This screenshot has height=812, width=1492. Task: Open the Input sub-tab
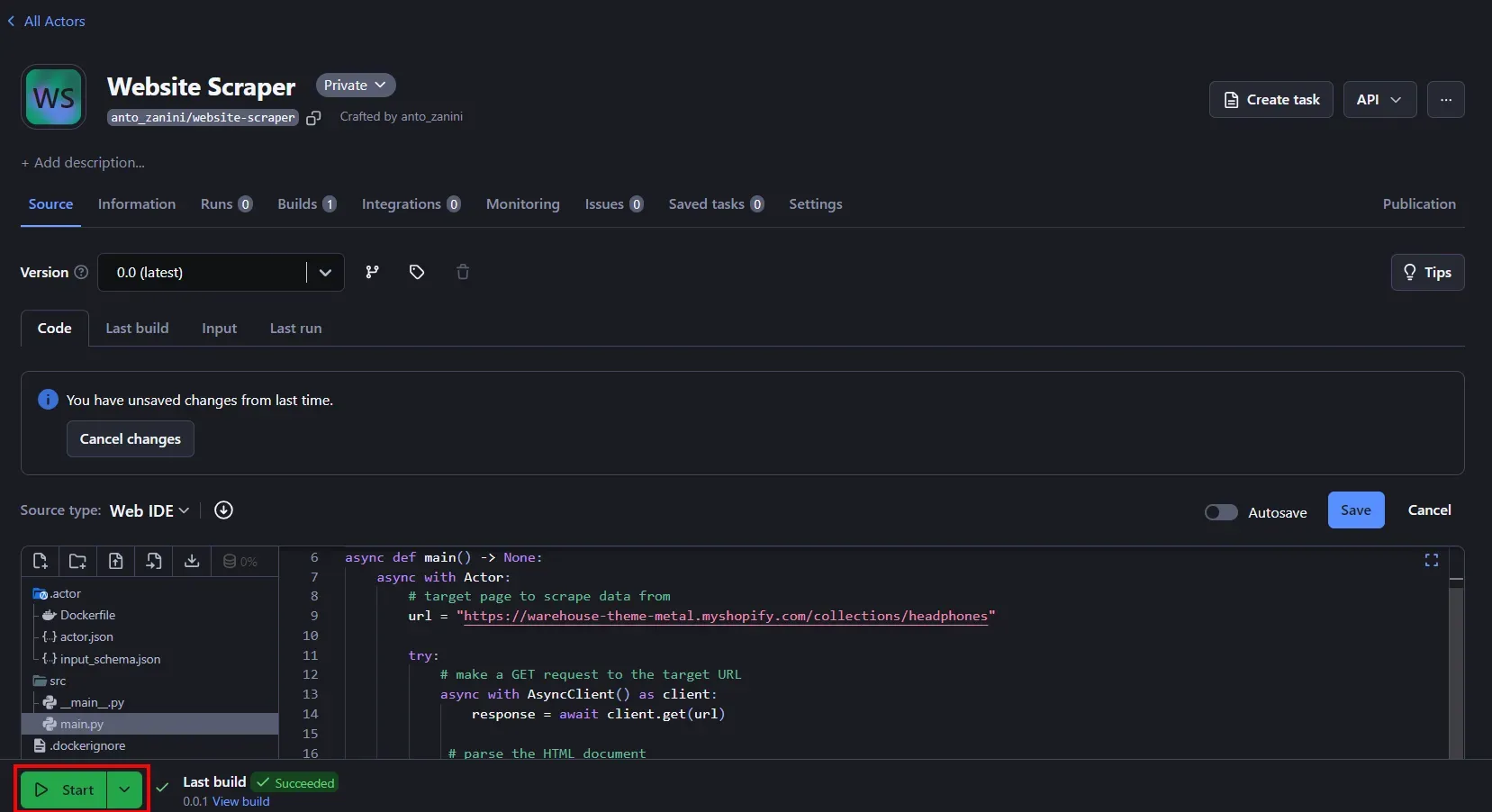(220, 329)
